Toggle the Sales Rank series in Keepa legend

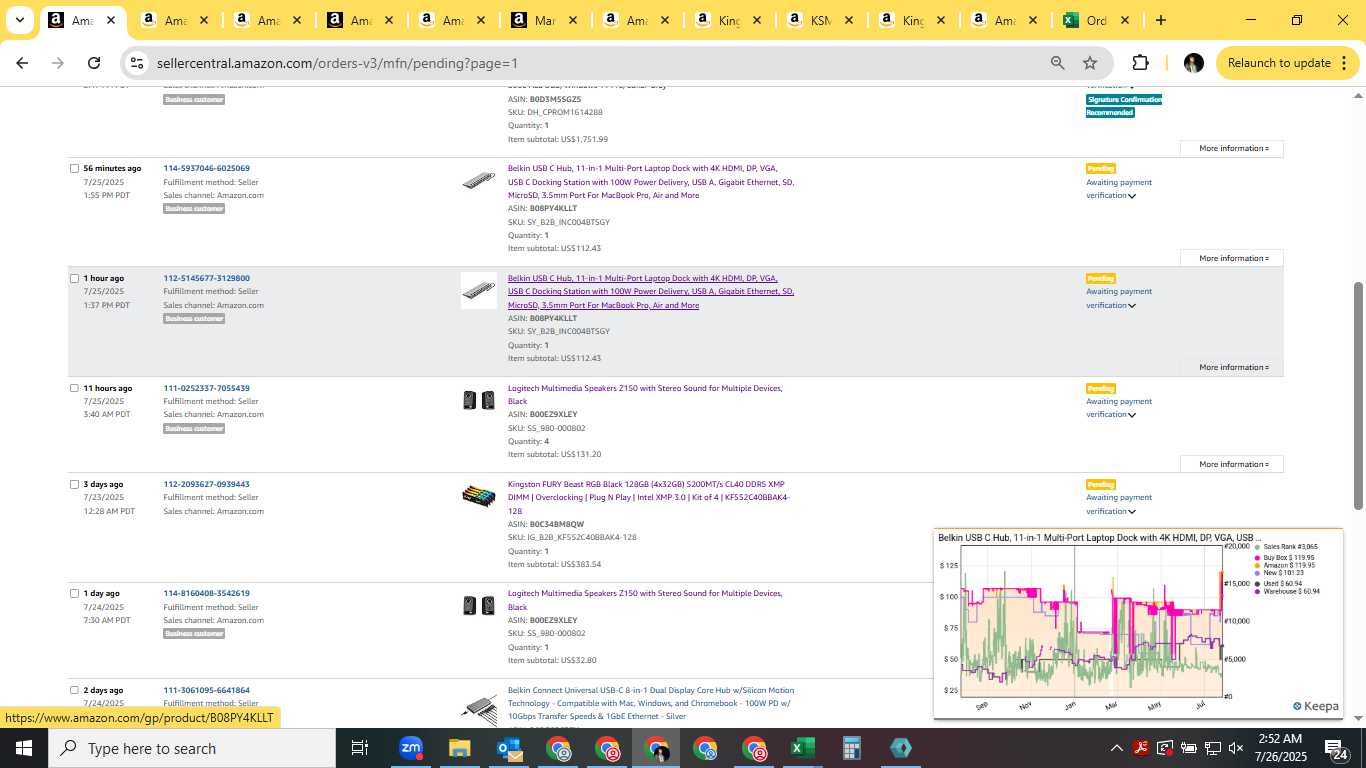[x=1286, y=547]
